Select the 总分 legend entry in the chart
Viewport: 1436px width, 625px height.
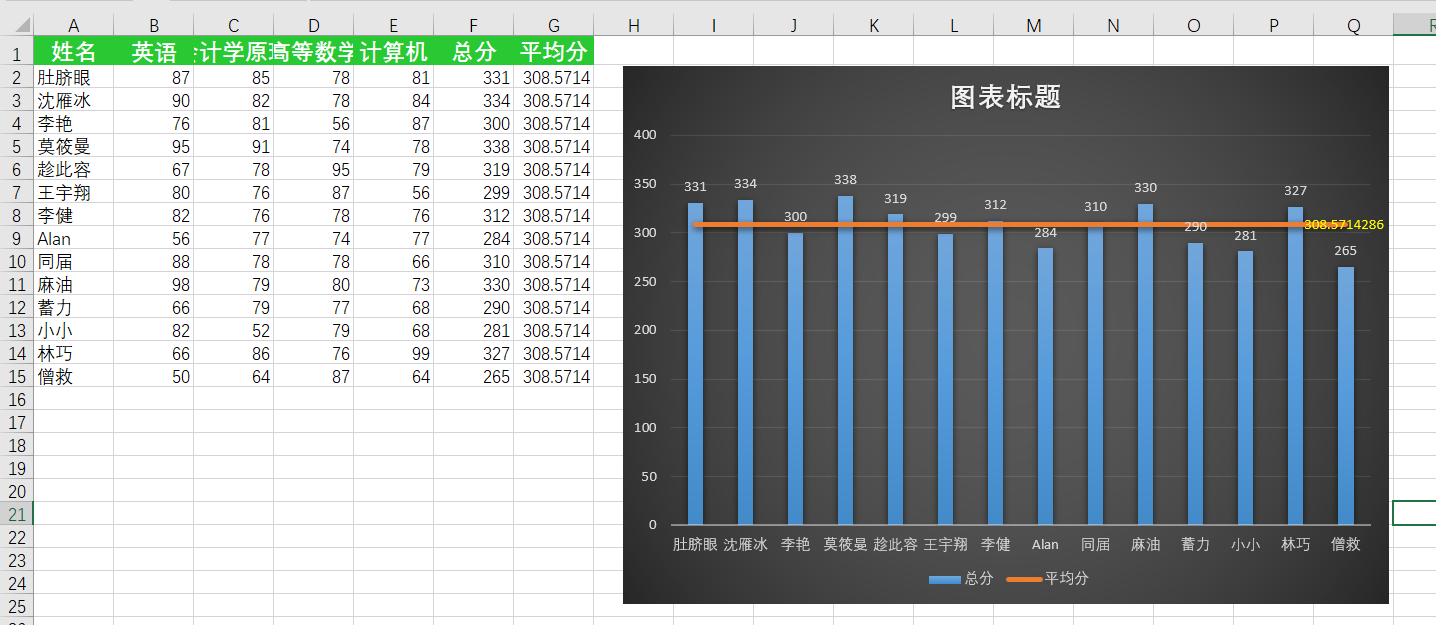pos(963,578)
